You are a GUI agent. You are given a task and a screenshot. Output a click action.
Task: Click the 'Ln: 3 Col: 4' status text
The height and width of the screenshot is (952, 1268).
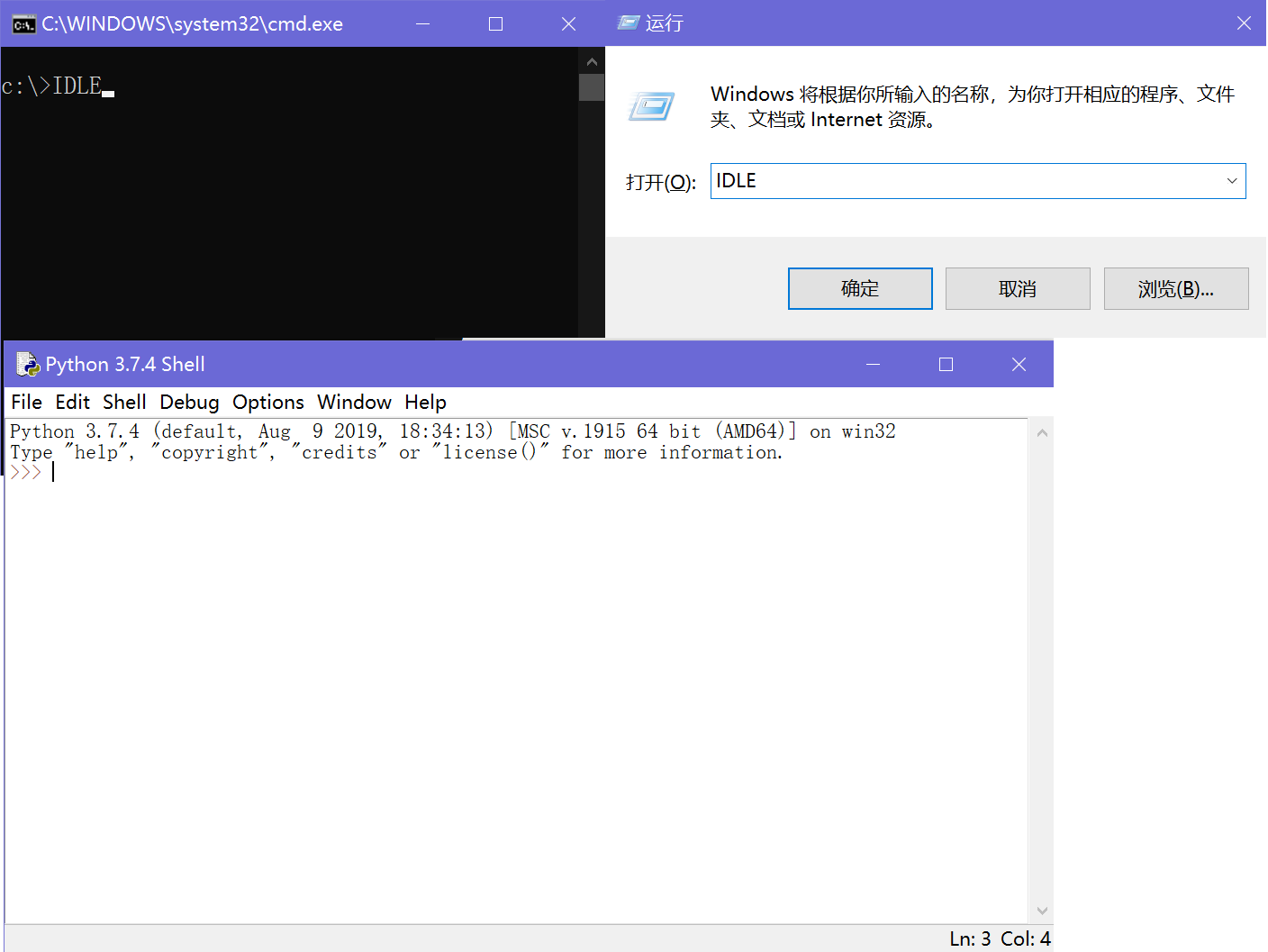tap(1000, 938)
